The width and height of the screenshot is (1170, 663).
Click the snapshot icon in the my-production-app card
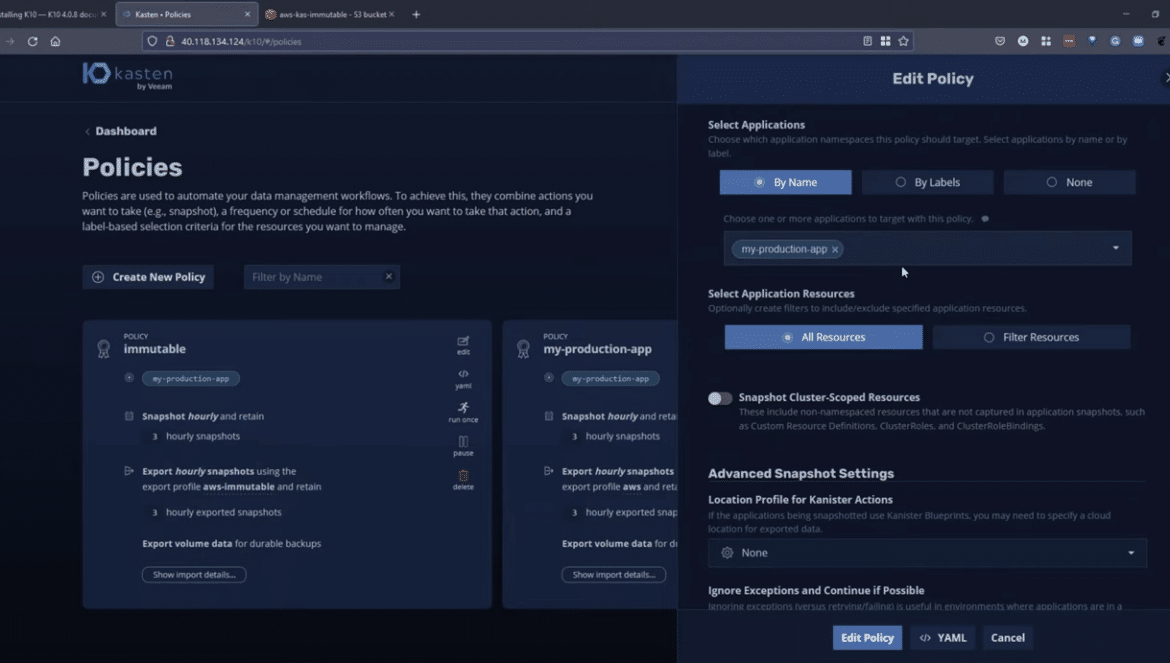(548, 416)
